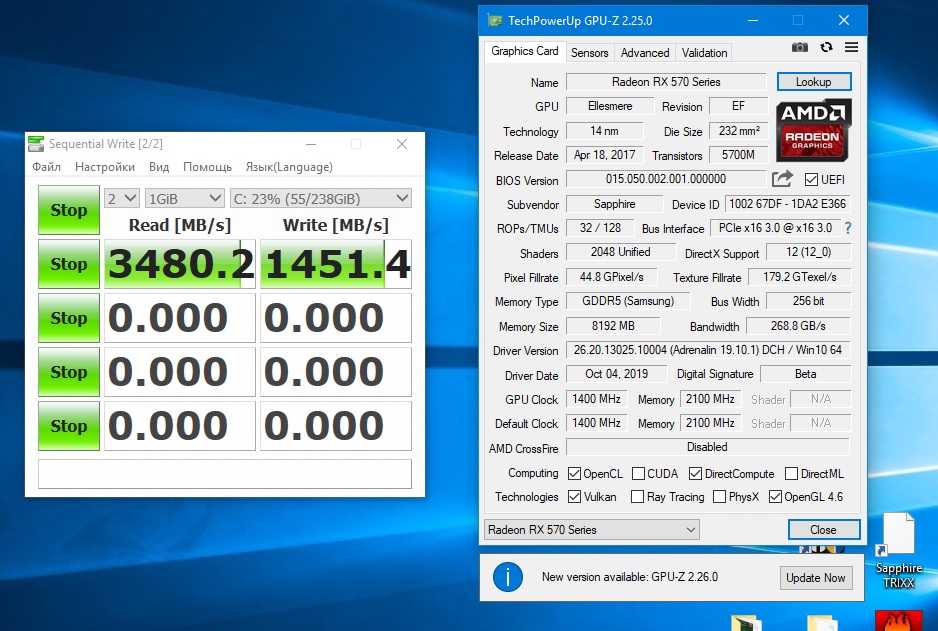Open the Sapphire TRIXX desktop shortcut
Image resolution: width=938 pixels, height=631 pixels.
(x=899, y=550)
